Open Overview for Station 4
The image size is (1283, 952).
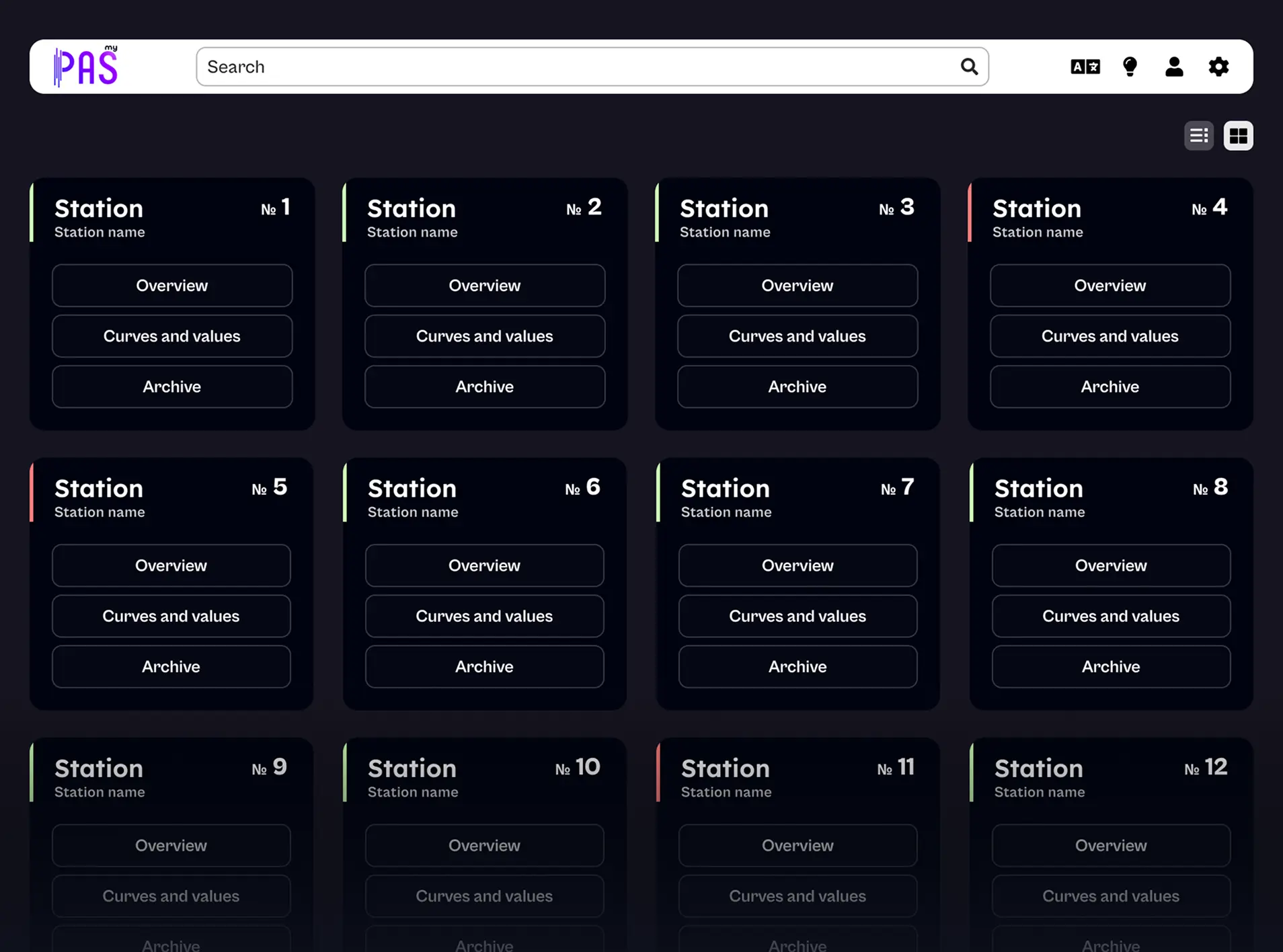point(1110,286)
